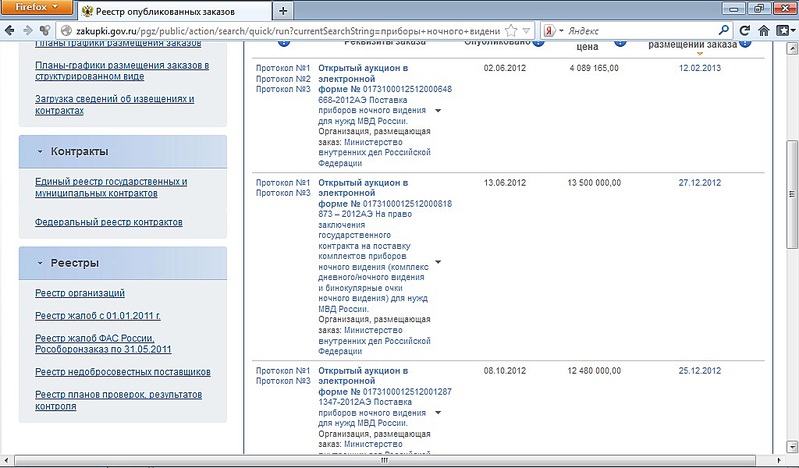
Task: Click the vertical scrollbar thumb
Action: (792, 194)
